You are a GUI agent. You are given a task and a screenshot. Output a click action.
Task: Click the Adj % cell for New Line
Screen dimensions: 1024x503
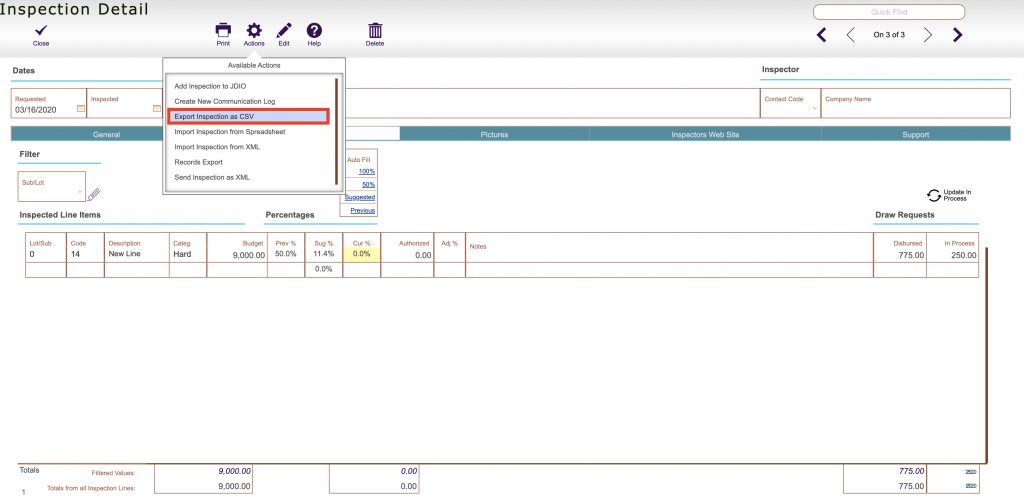point(449,248)
